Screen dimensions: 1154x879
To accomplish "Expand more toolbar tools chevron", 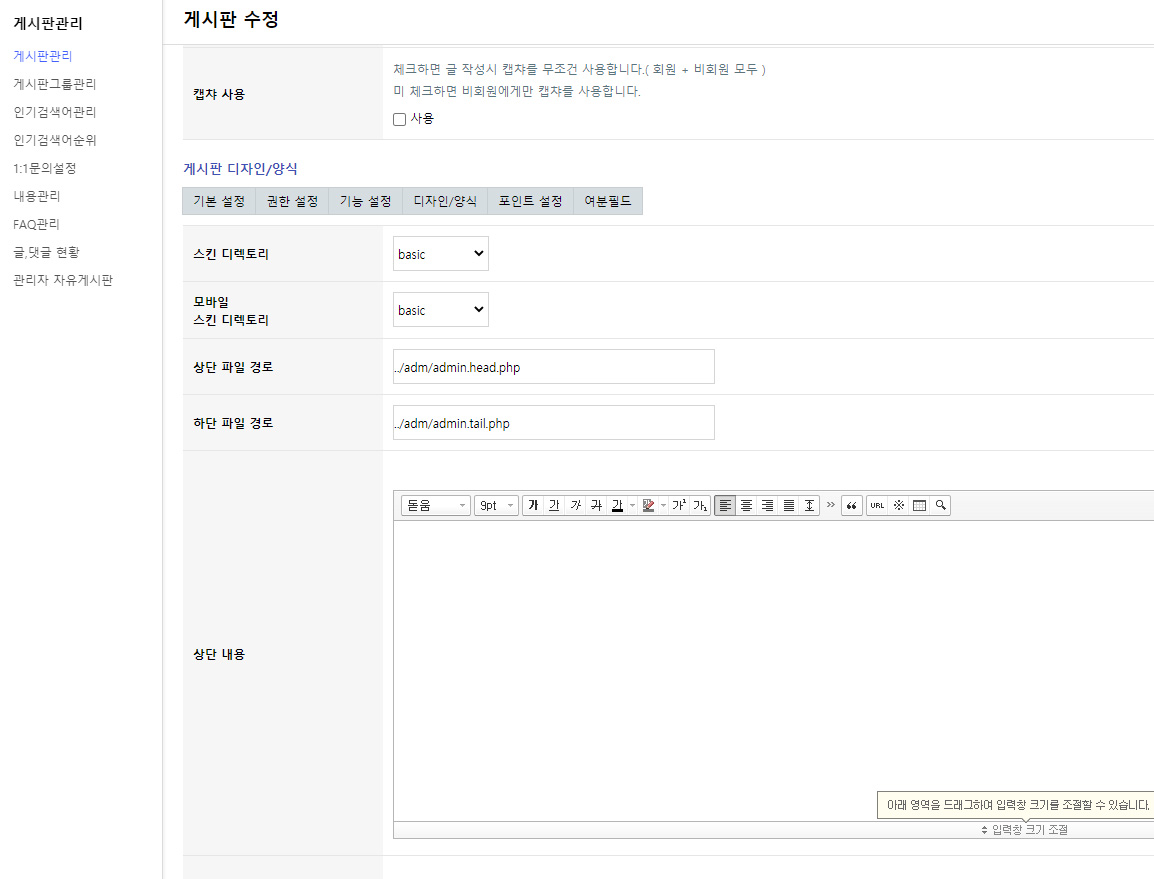I will click(831, 504).
